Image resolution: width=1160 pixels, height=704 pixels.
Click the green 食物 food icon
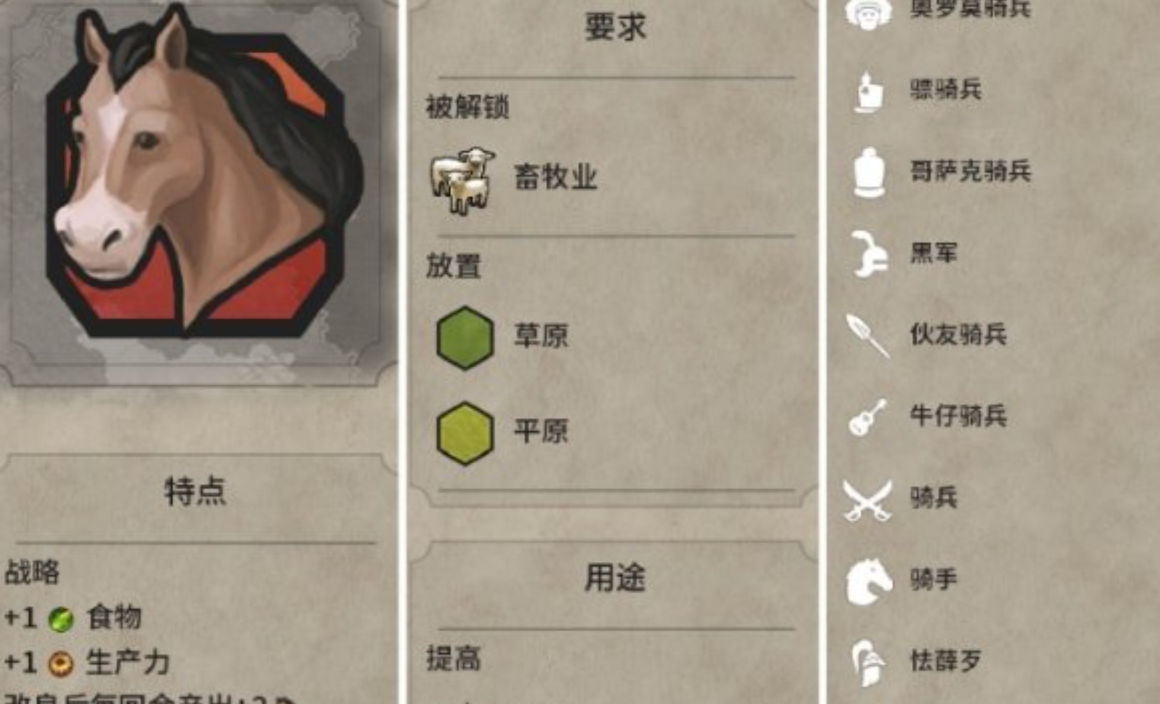click(61, 619)
